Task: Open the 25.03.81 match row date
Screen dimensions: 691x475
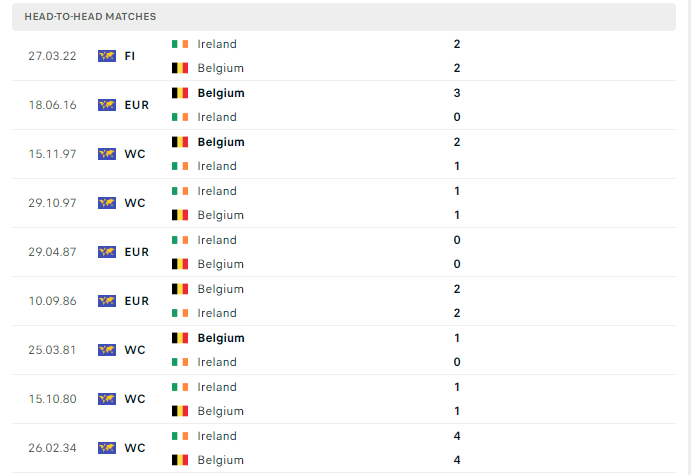Action: (x=52, y=350)
